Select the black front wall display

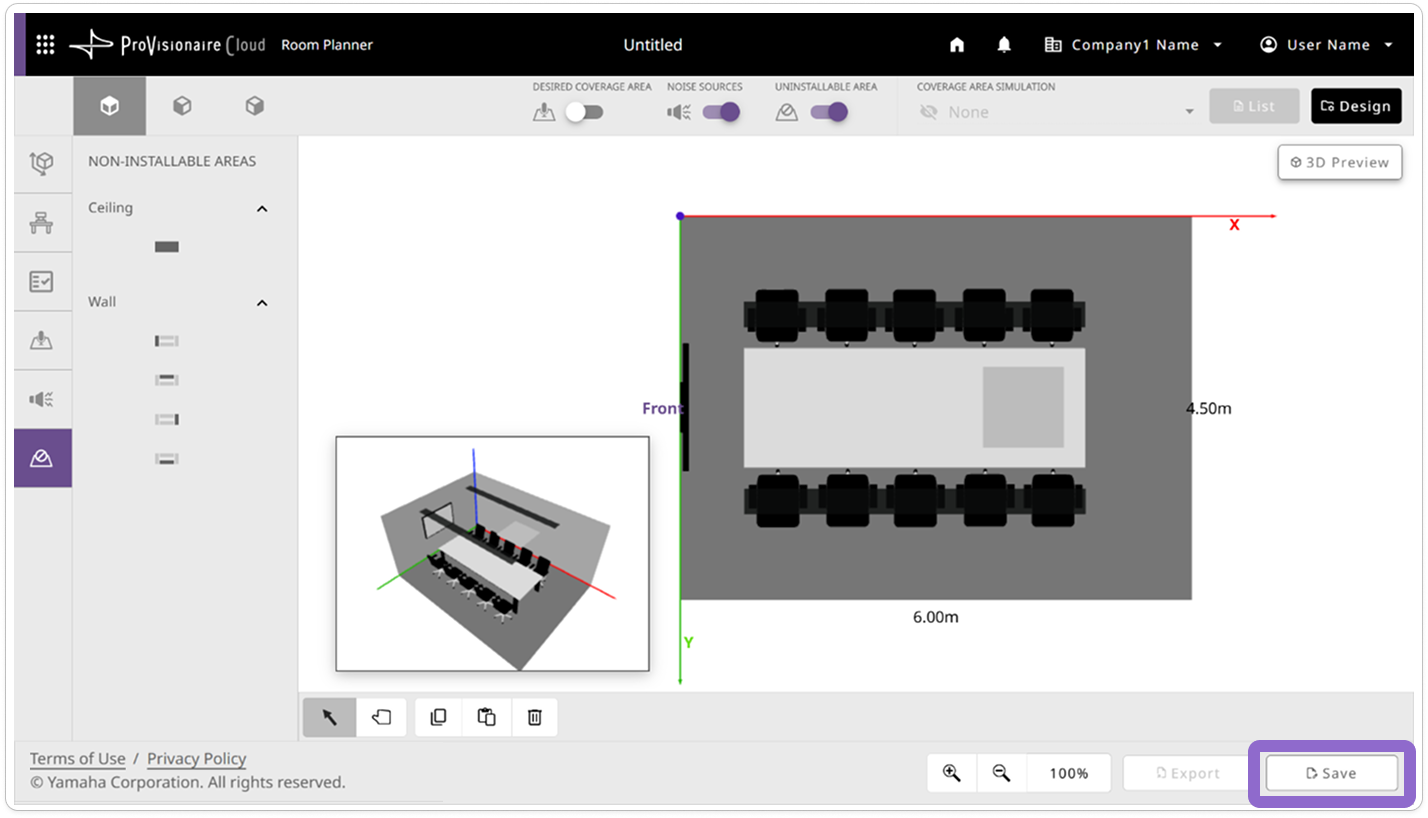pos(685,407)
